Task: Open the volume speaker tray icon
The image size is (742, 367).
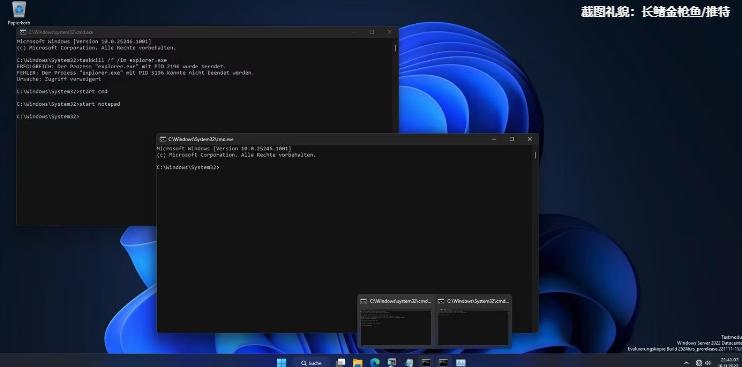Action: pyautogui.click(x=708, y=363)
